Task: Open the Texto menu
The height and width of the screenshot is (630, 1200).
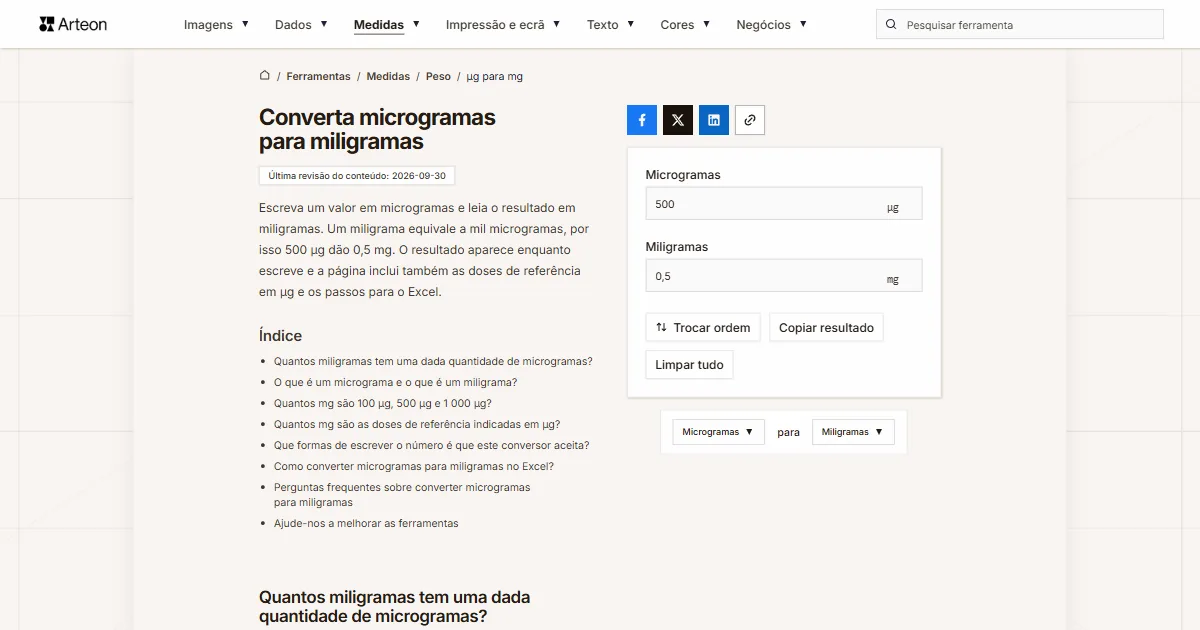Action: [x=611, y=24]
